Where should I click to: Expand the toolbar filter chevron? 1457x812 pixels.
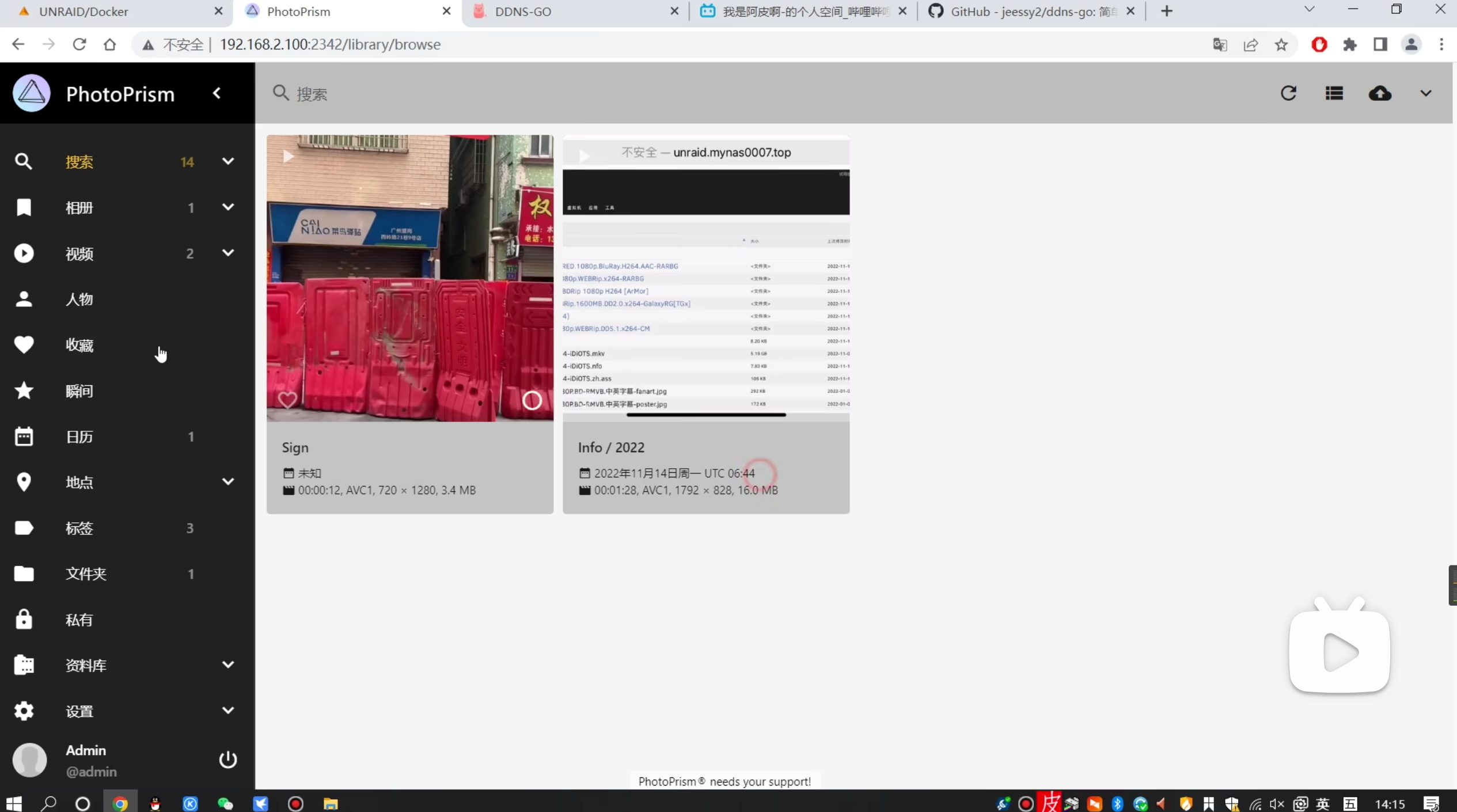point(1425,93)
